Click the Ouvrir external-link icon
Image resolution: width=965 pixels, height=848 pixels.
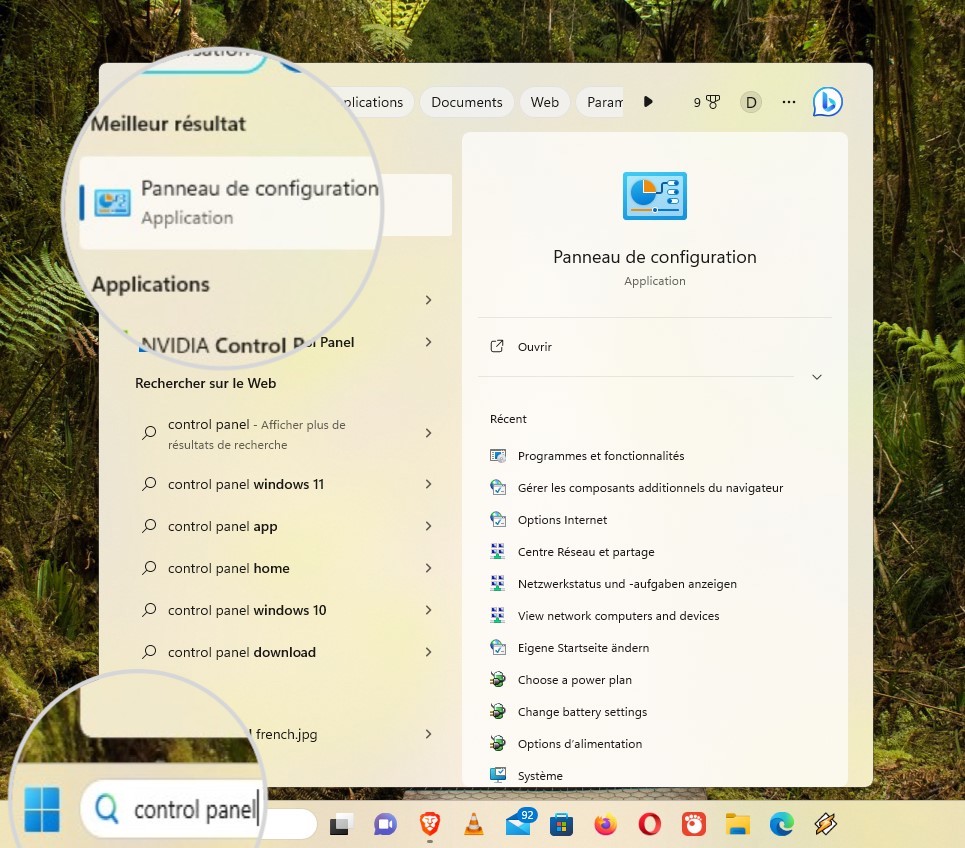(497, 346)
